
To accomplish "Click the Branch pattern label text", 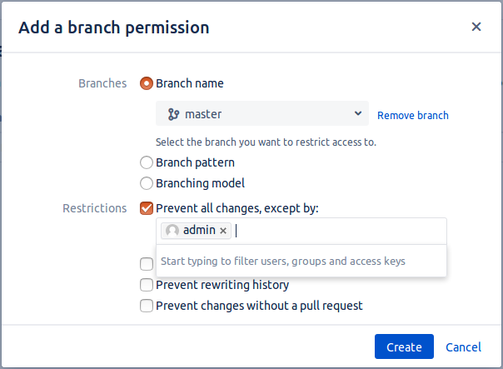I will [195, 163].
